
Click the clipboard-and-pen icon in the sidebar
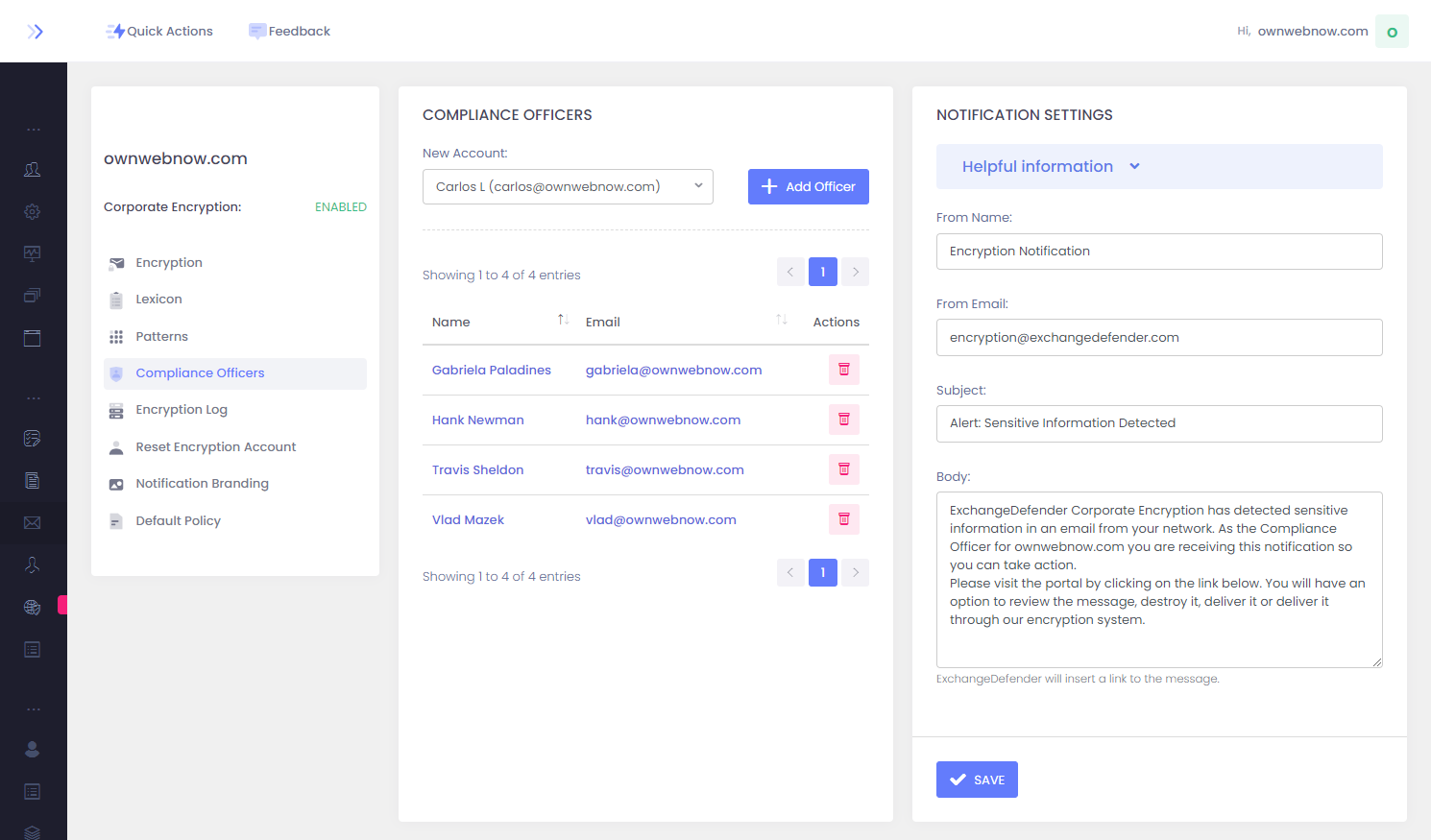click(x=33, y=438)
